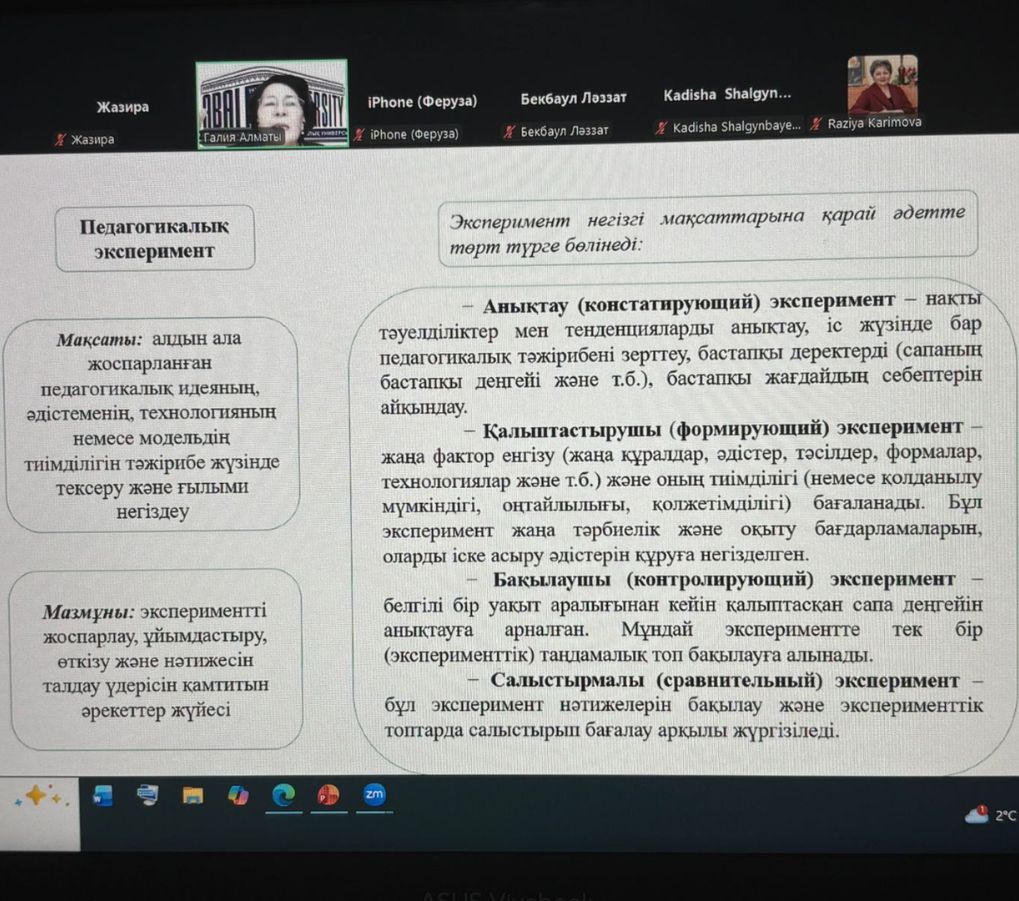Click the muted mic icon beside Бекбаул Ләззат

[509, 131]
